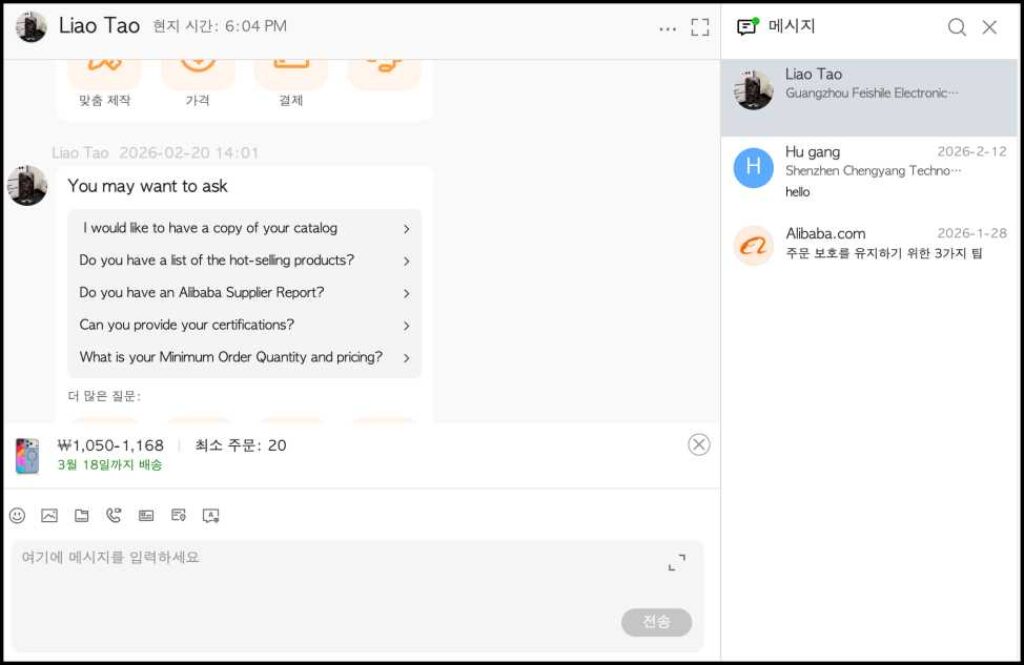Ask about the Alibaba Supplier Report

tap(245, 293)
